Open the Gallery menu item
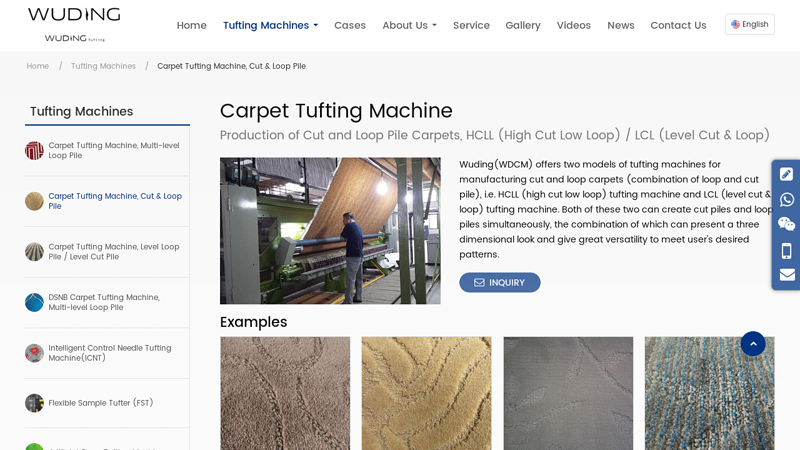The height and width of the screenshot is (450, 800). (522, 25)
